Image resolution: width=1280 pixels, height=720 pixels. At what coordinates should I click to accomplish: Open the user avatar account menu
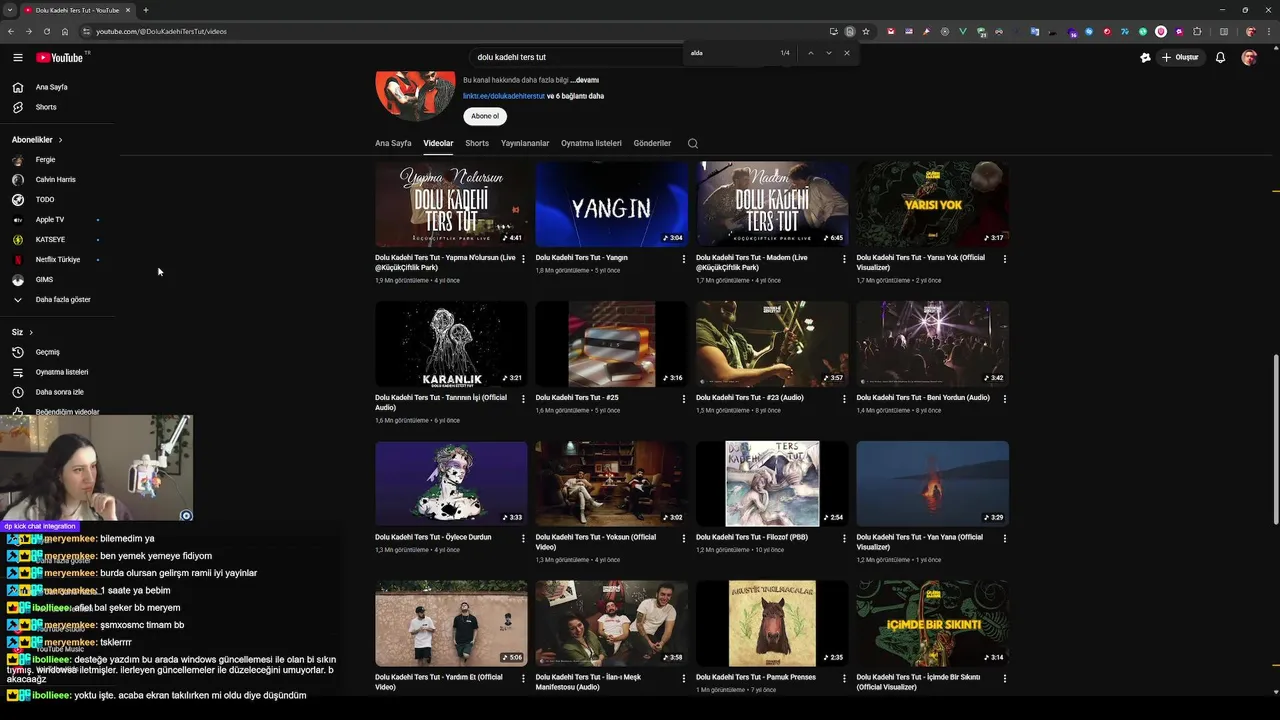click(1249, 57)
